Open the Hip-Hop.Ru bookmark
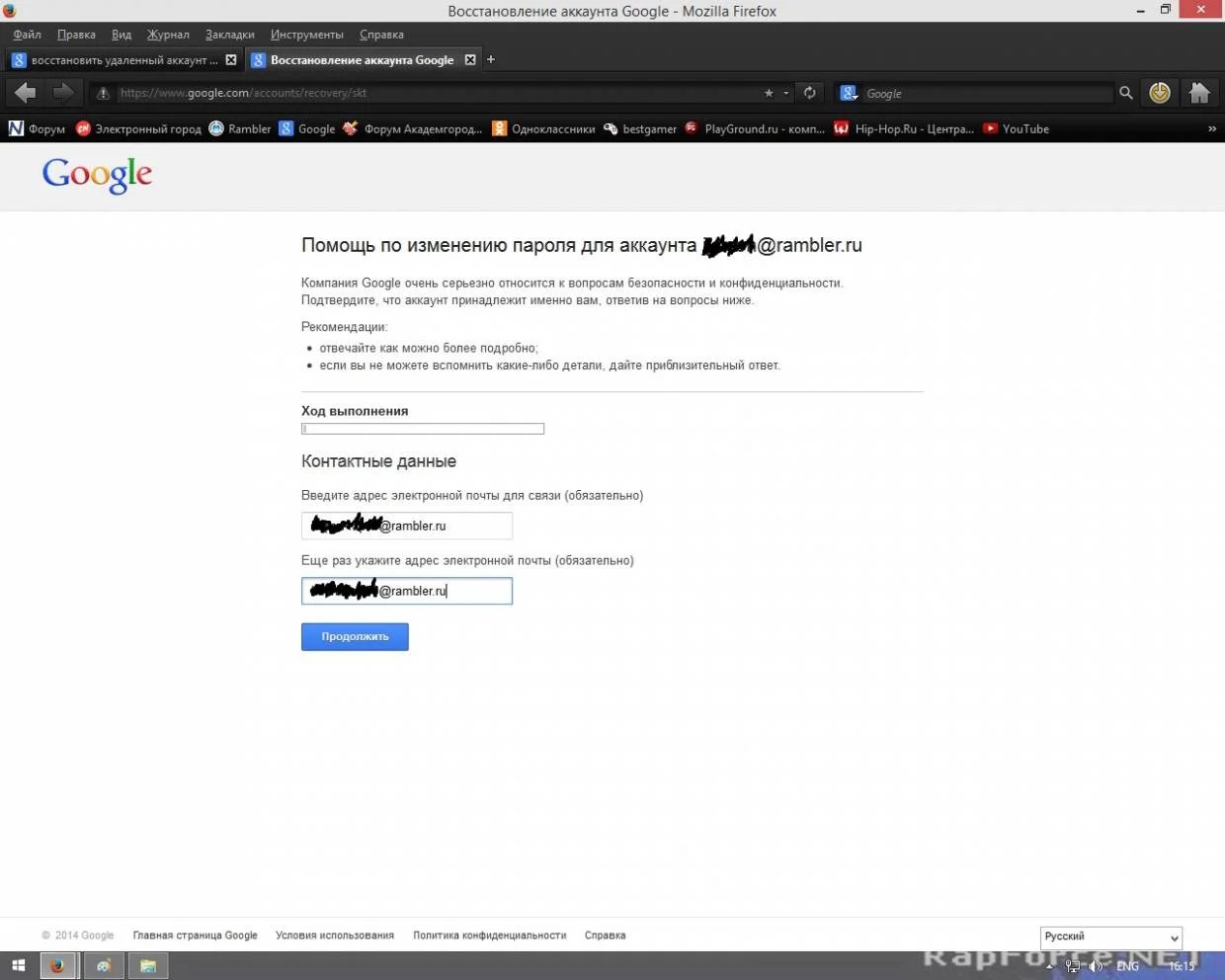The height and width of the screenshot is (980, 1225). point(904,128)
